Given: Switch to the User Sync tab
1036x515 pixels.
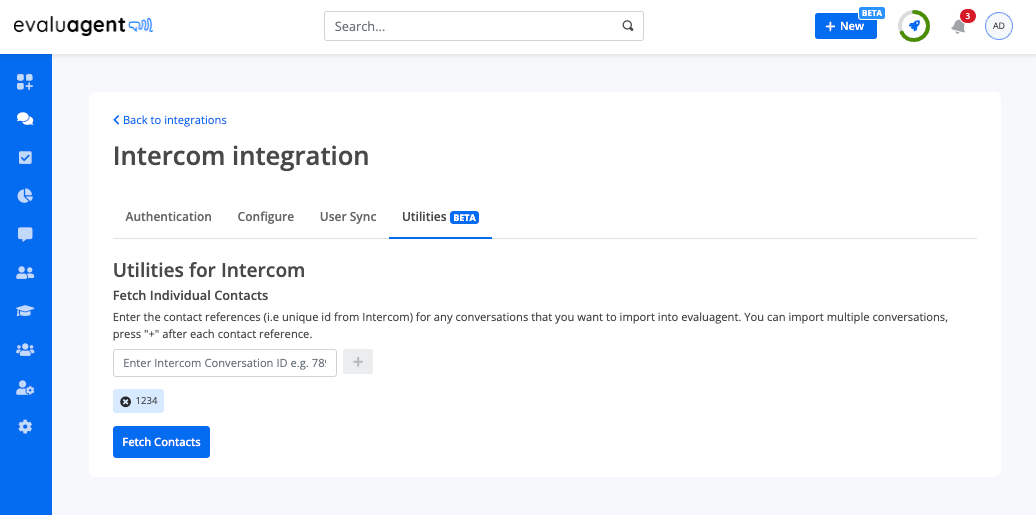Looking at the screenshot, I should tap(348, 217).
